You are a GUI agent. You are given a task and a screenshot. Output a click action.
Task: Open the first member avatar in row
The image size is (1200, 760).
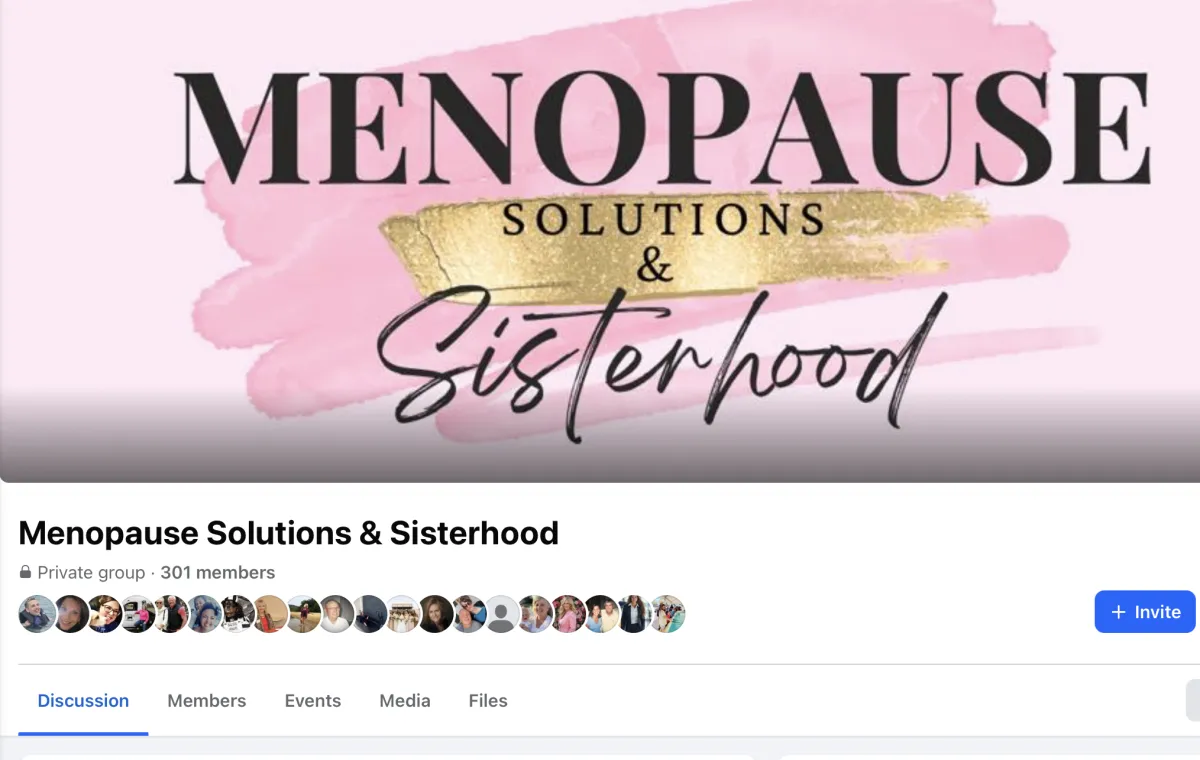[37, 614]
